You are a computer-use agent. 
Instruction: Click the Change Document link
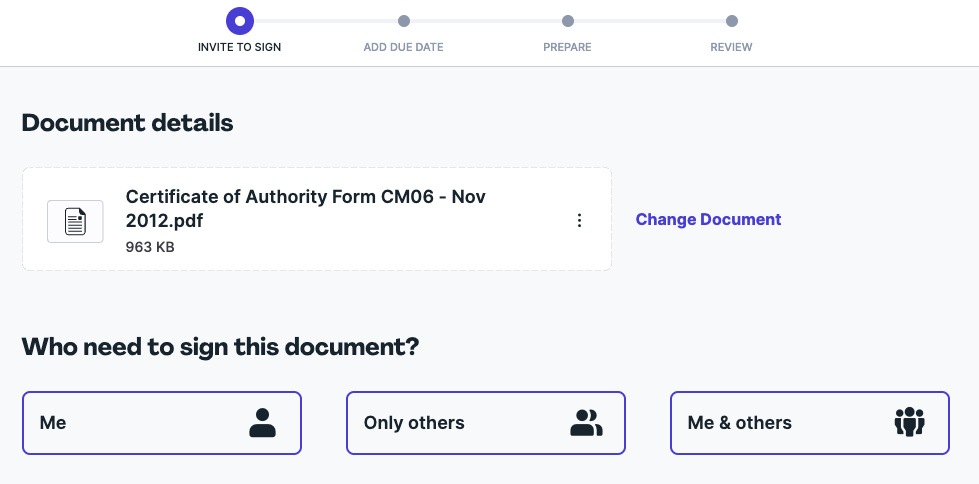tap(708, 220)
